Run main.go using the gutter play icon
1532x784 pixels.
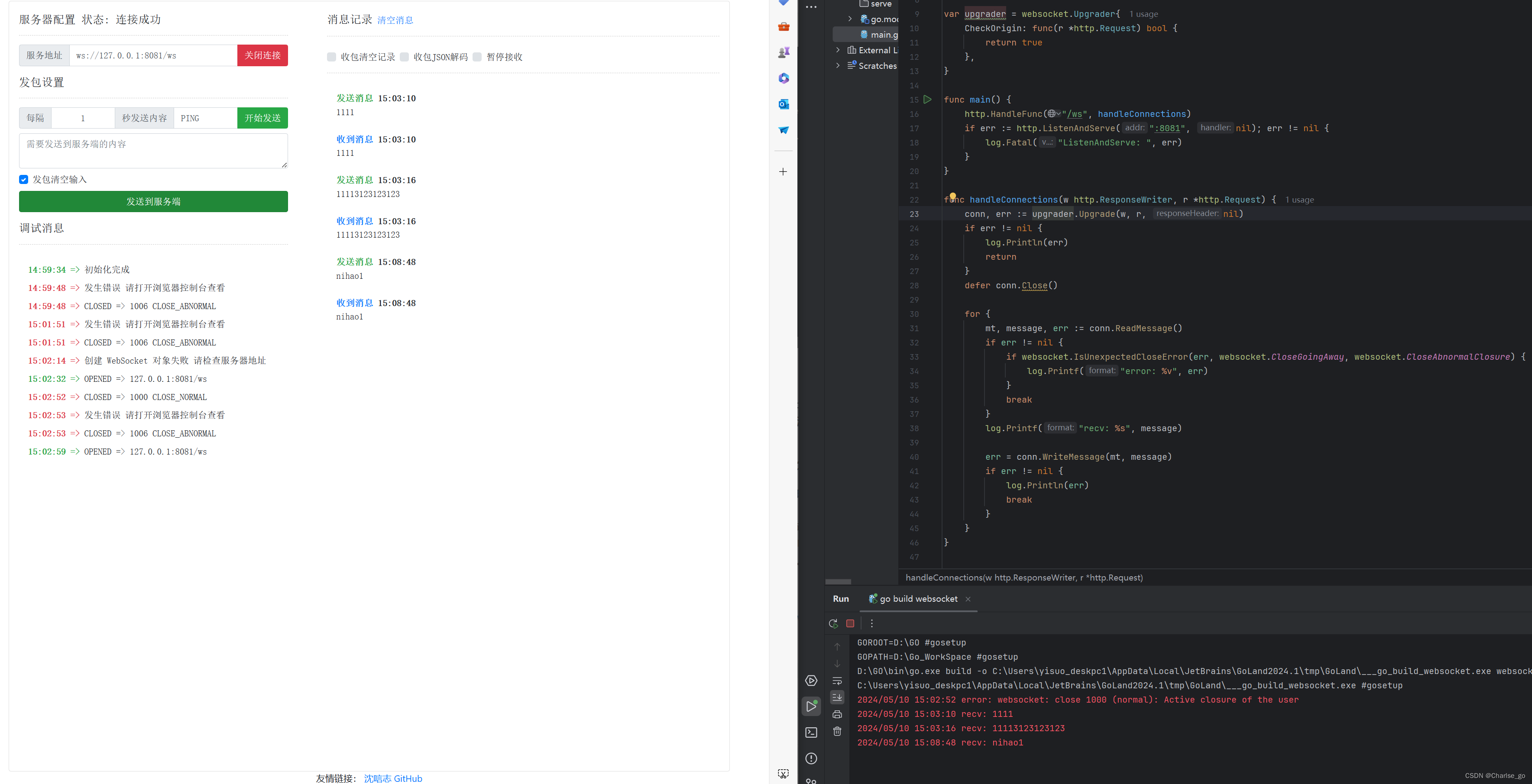tap(928, 99)
